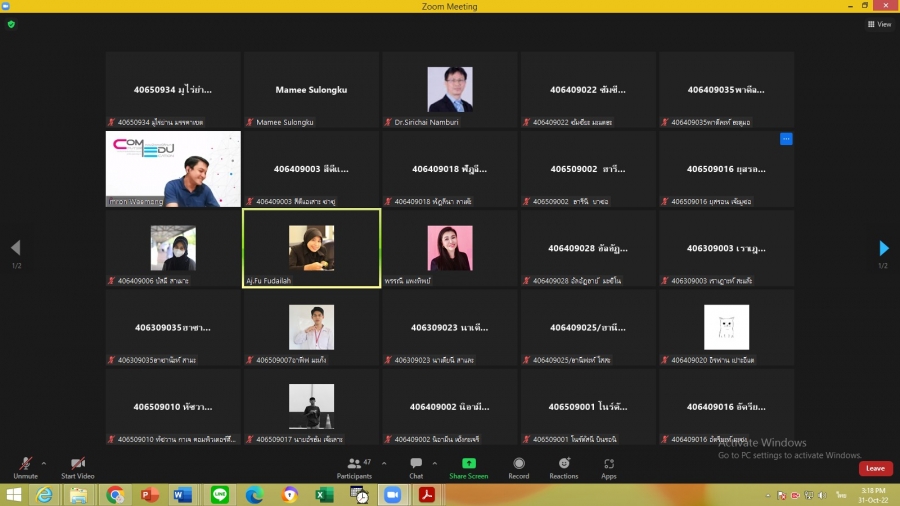Click the green encryption shield icon
Viewport: 900px width, 506px height.
point(11,24)
